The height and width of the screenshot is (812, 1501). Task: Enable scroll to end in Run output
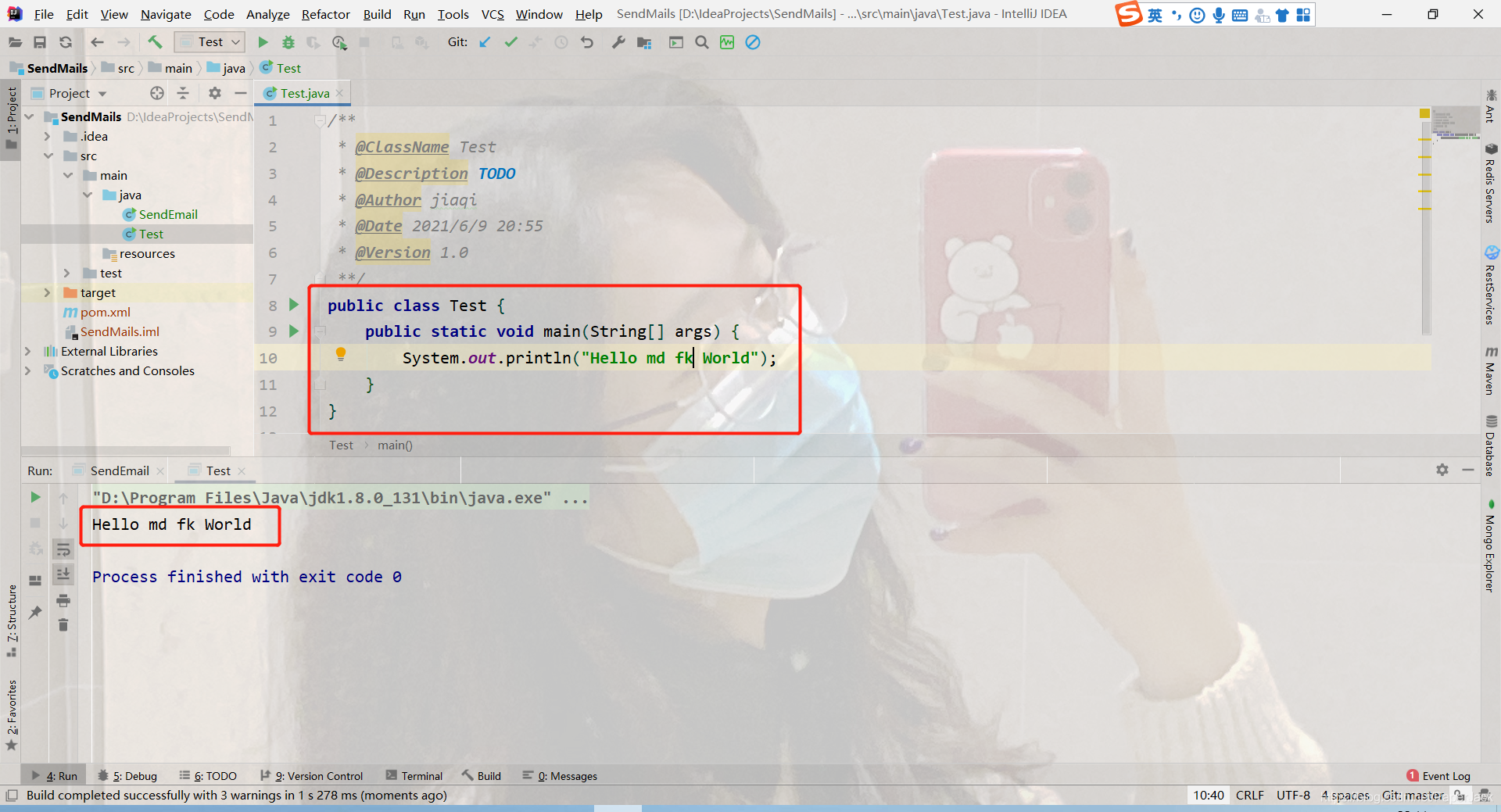point(63,574)
